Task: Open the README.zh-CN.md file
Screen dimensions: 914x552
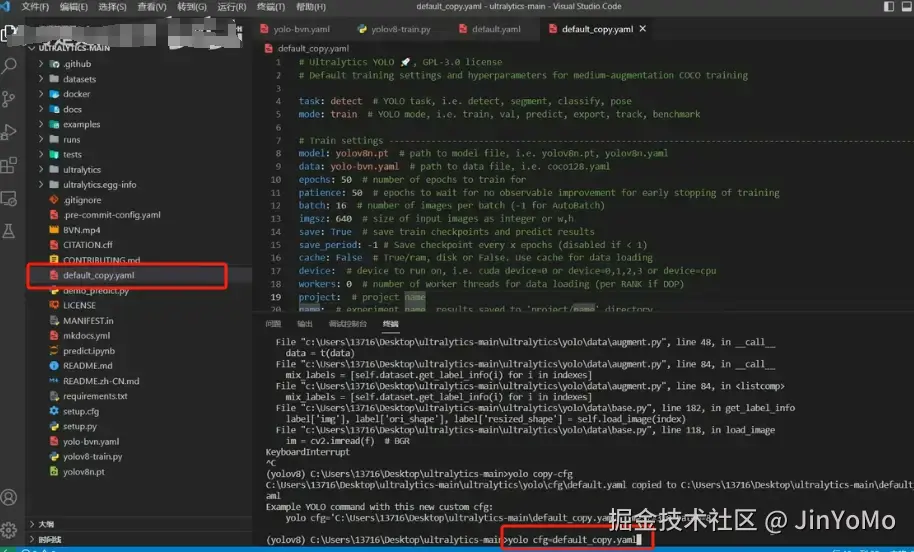Action: tap(101, 381)
